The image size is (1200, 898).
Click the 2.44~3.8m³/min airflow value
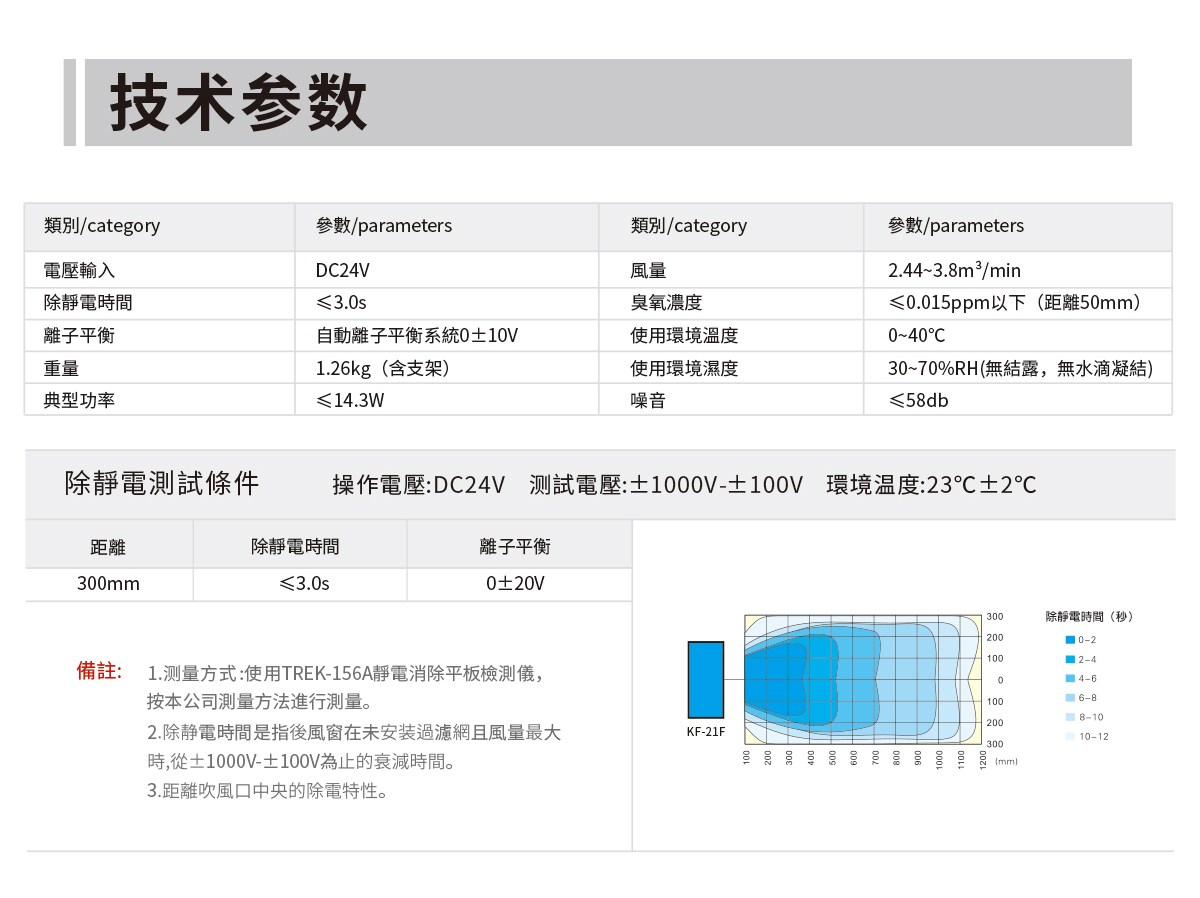click(x=954, y=271)
